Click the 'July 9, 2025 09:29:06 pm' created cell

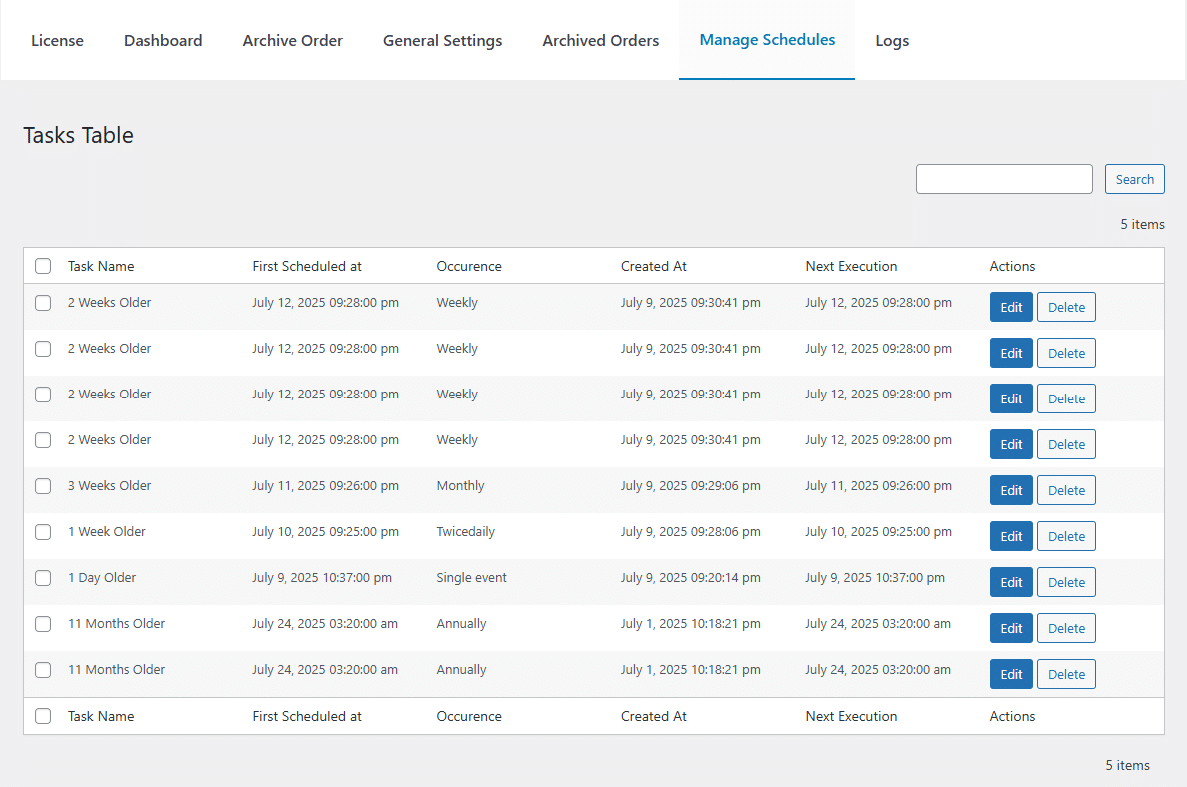pyautogui.click(x=691, y=486)
